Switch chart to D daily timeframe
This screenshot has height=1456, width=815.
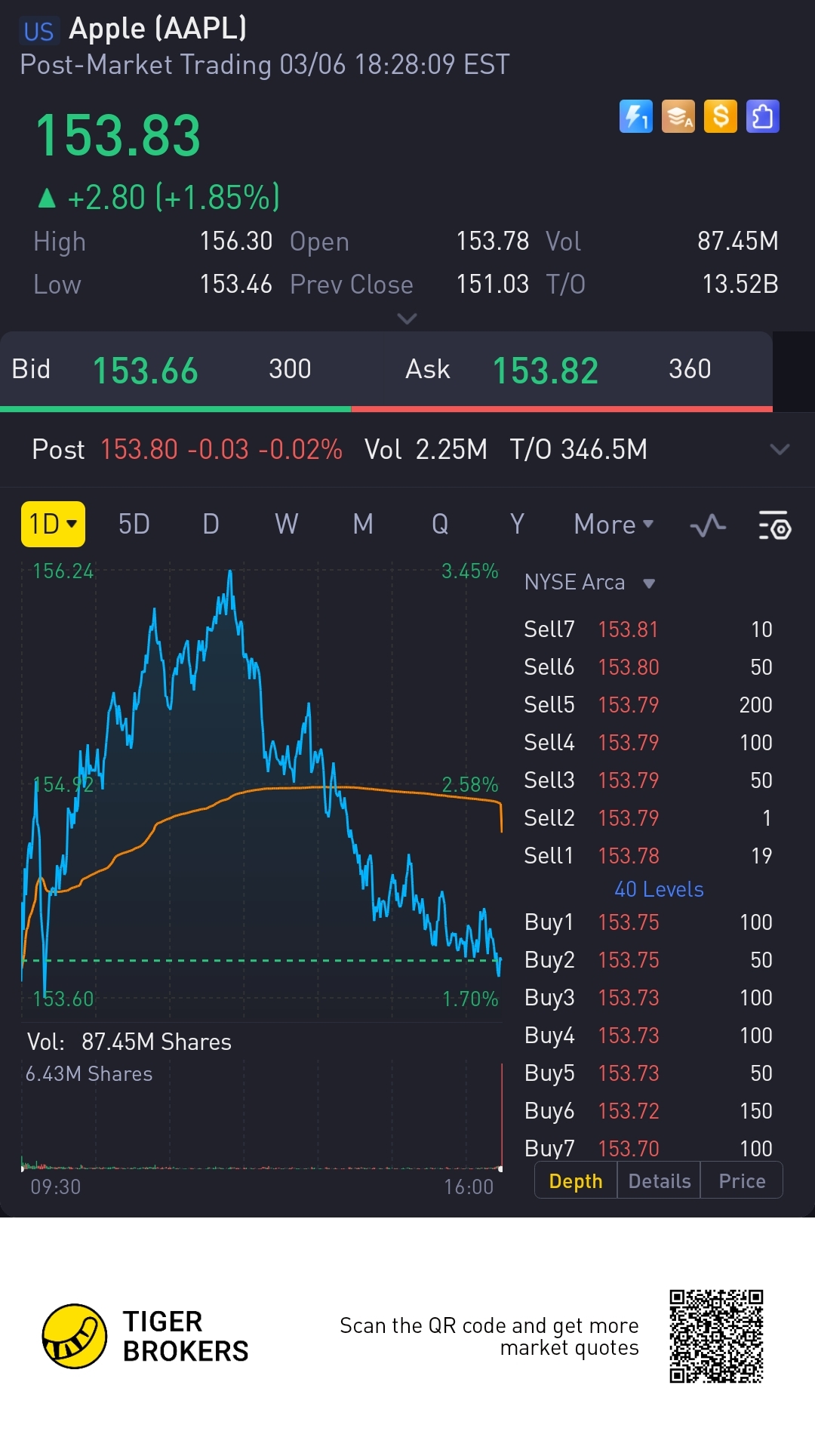pos(211,524)
